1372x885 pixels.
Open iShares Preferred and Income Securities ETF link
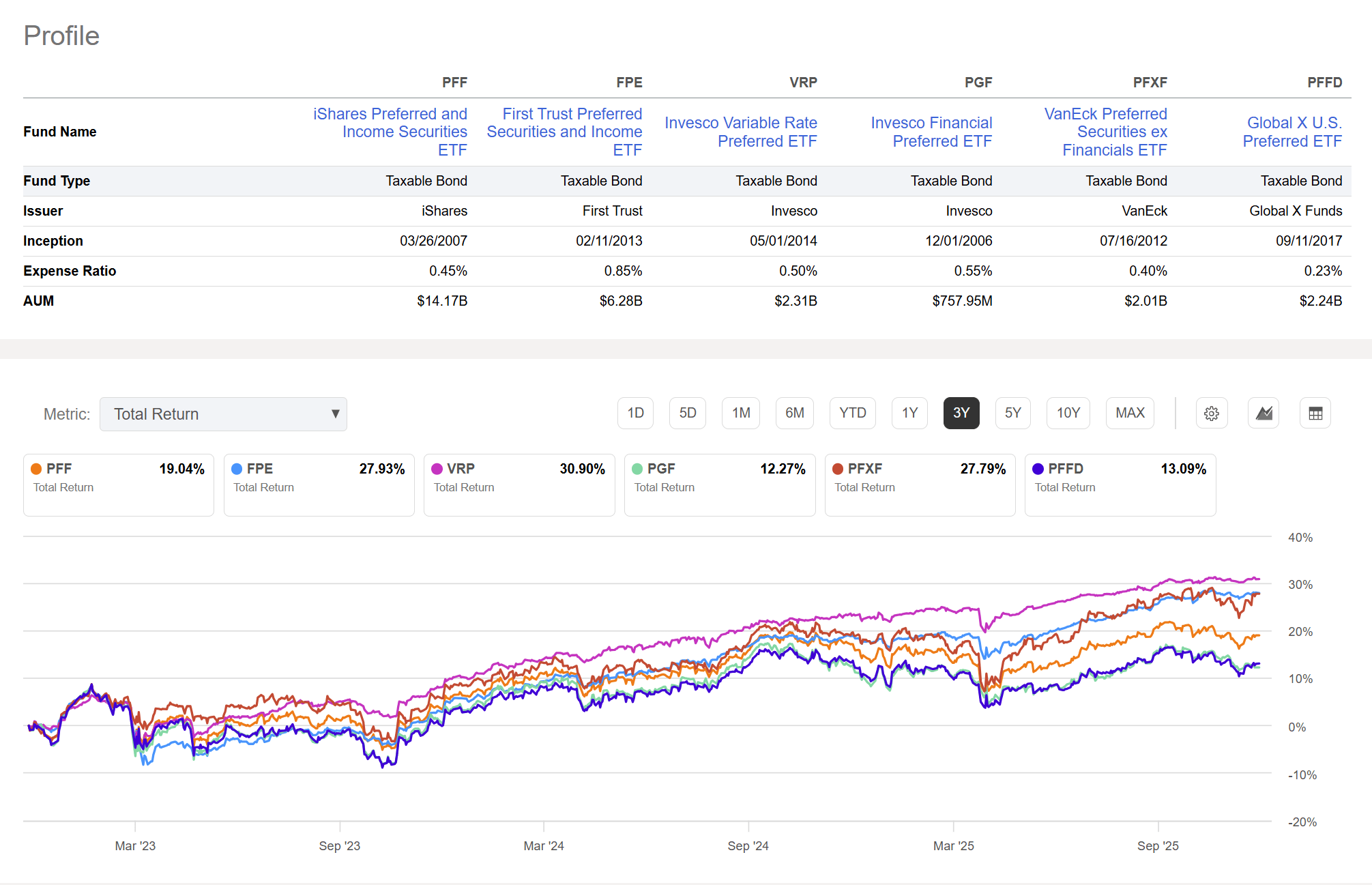click(390, 132)
